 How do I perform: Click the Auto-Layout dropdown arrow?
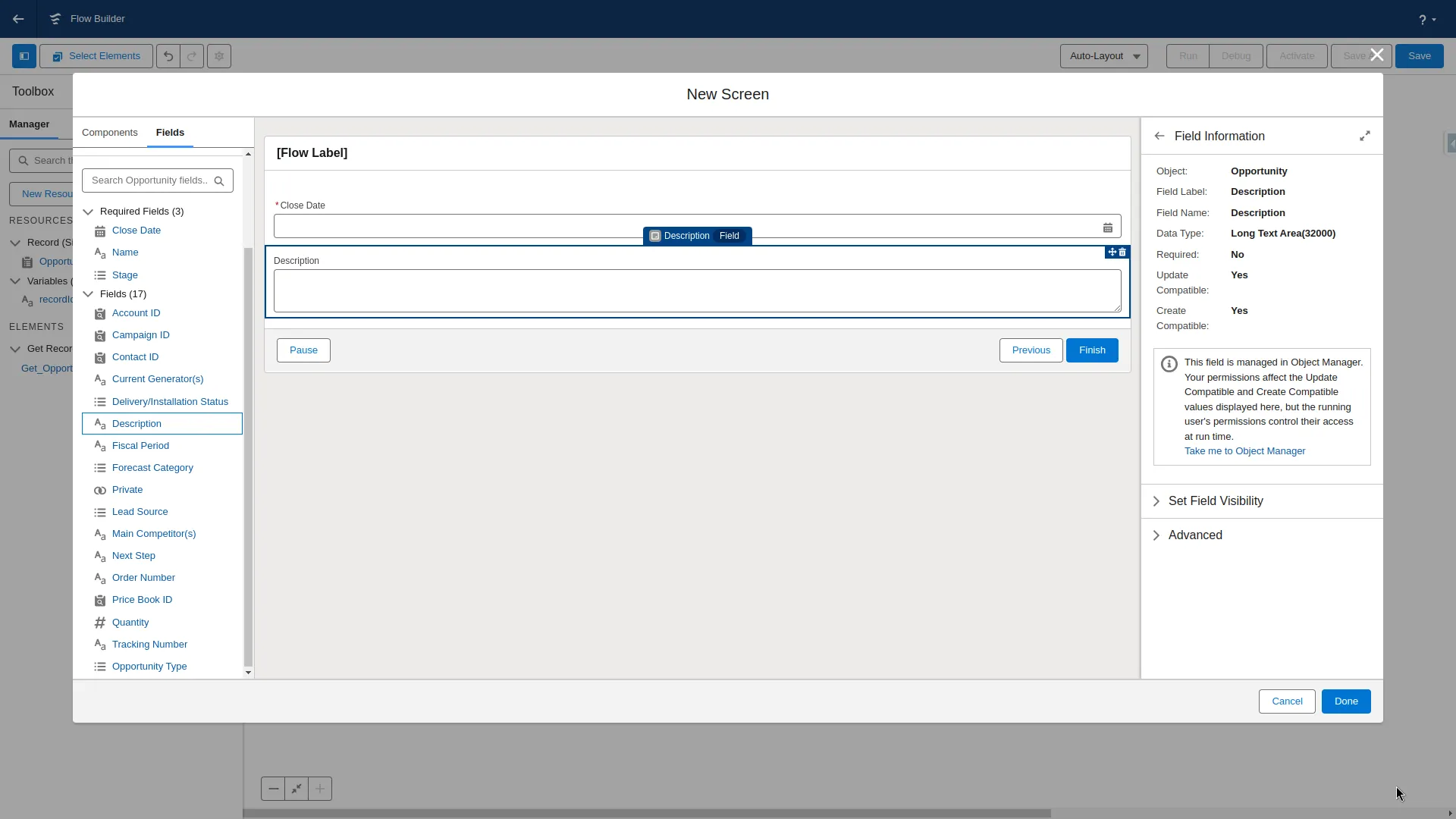[1137, 56]
